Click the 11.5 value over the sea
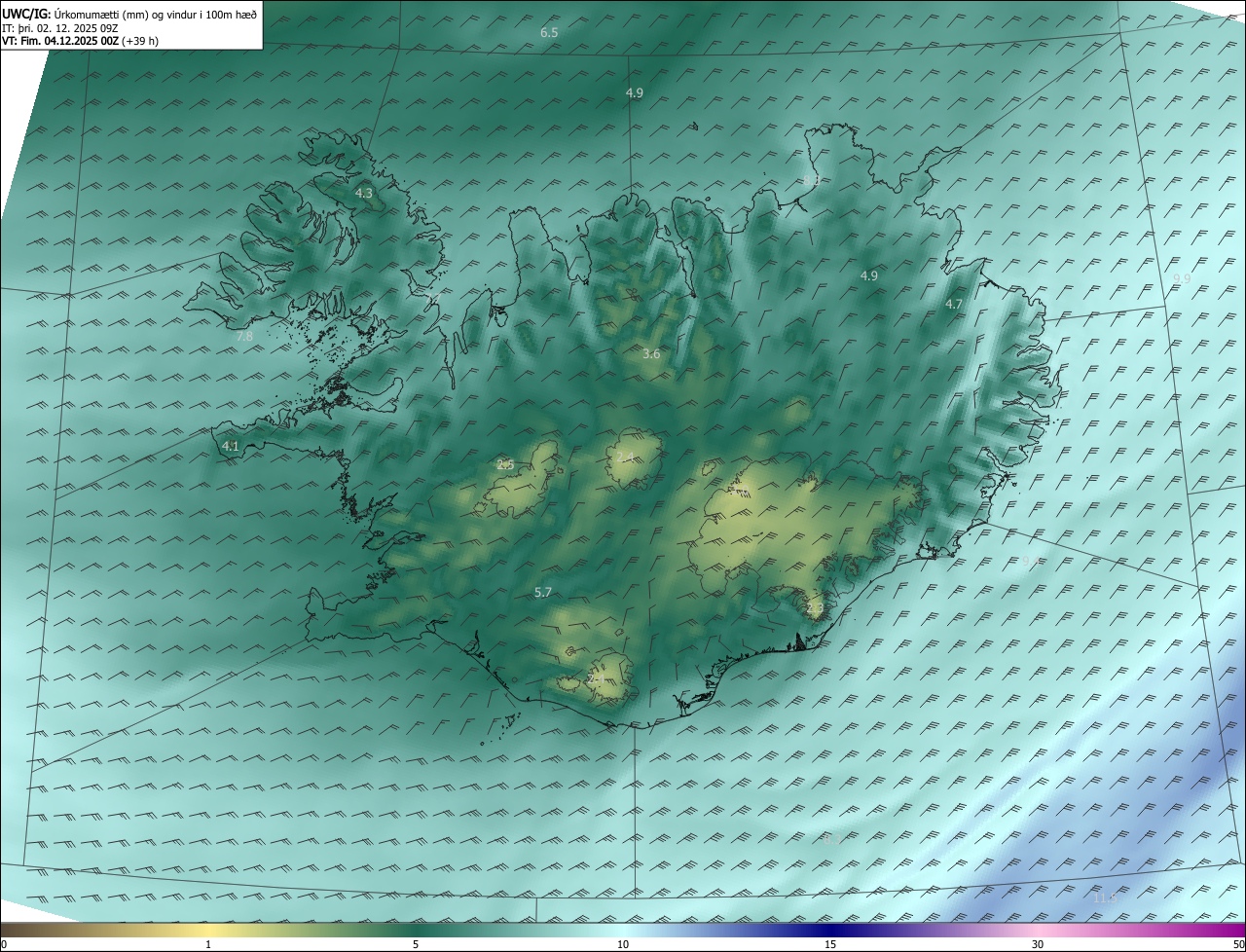This screenshot has height=952, width=1246. click(1105, 898)
